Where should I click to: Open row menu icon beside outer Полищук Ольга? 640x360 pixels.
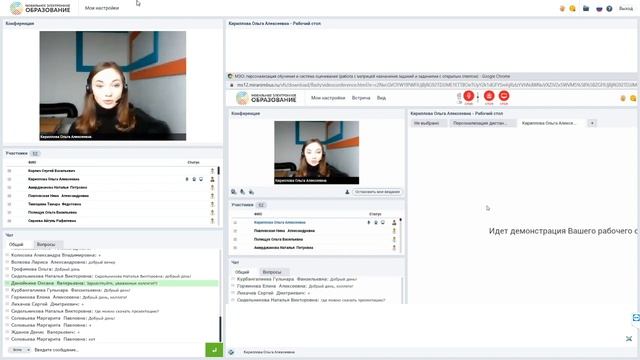click(9, 213)
